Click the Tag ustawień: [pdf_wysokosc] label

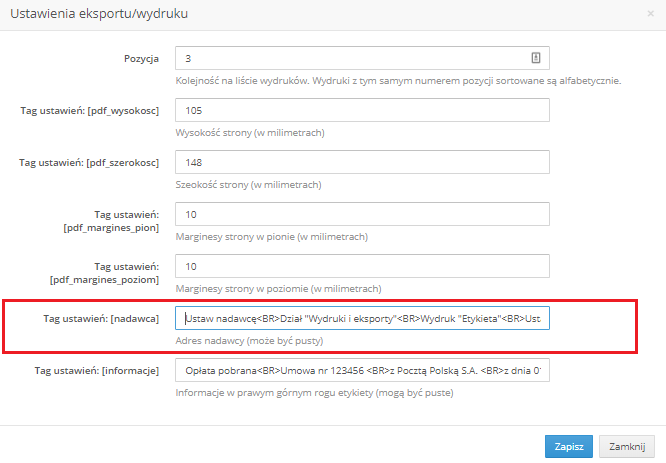(x=90, y=111)
